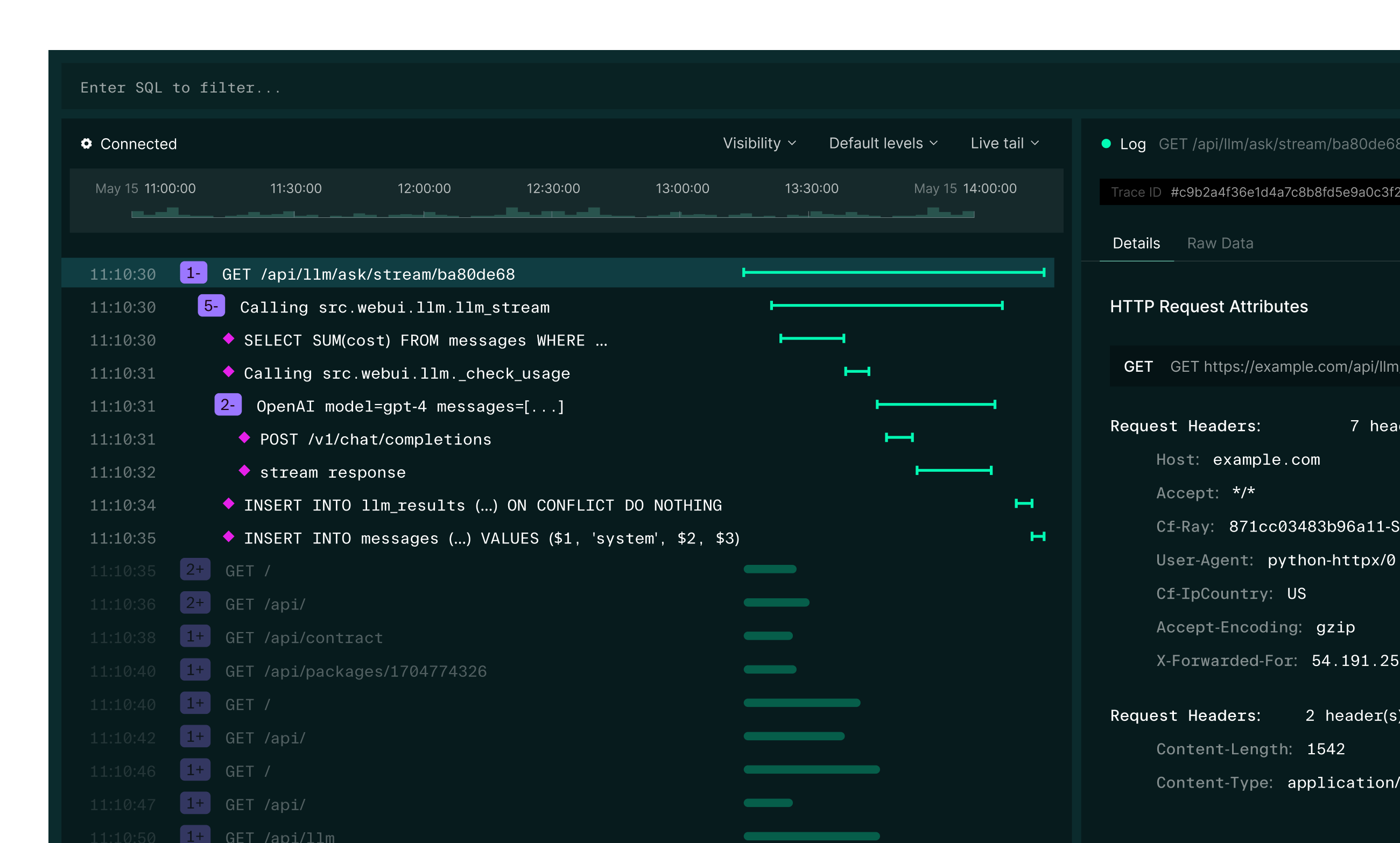Expand the 1+ badge on /api/packages row
The height and width of the screenshot is (843, 1400).
coord(195,669)
